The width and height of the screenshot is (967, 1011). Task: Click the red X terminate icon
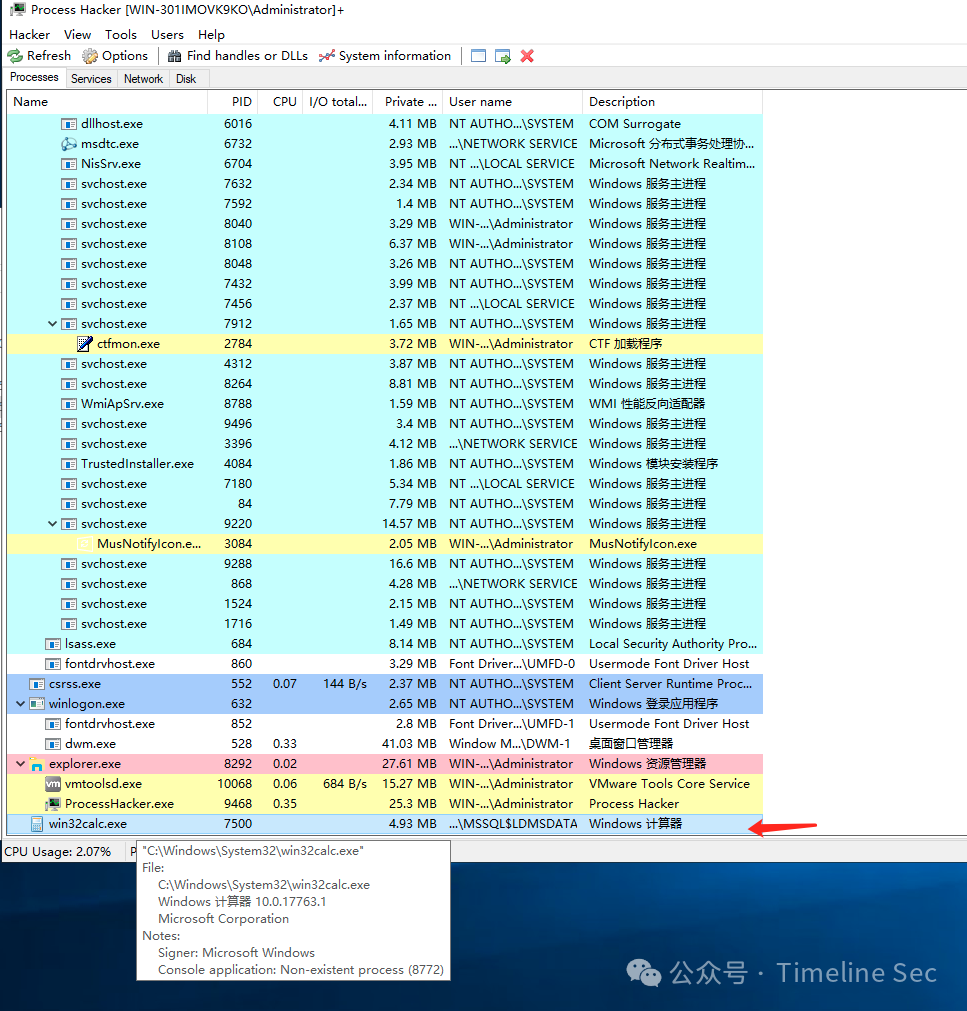(527, 56)
